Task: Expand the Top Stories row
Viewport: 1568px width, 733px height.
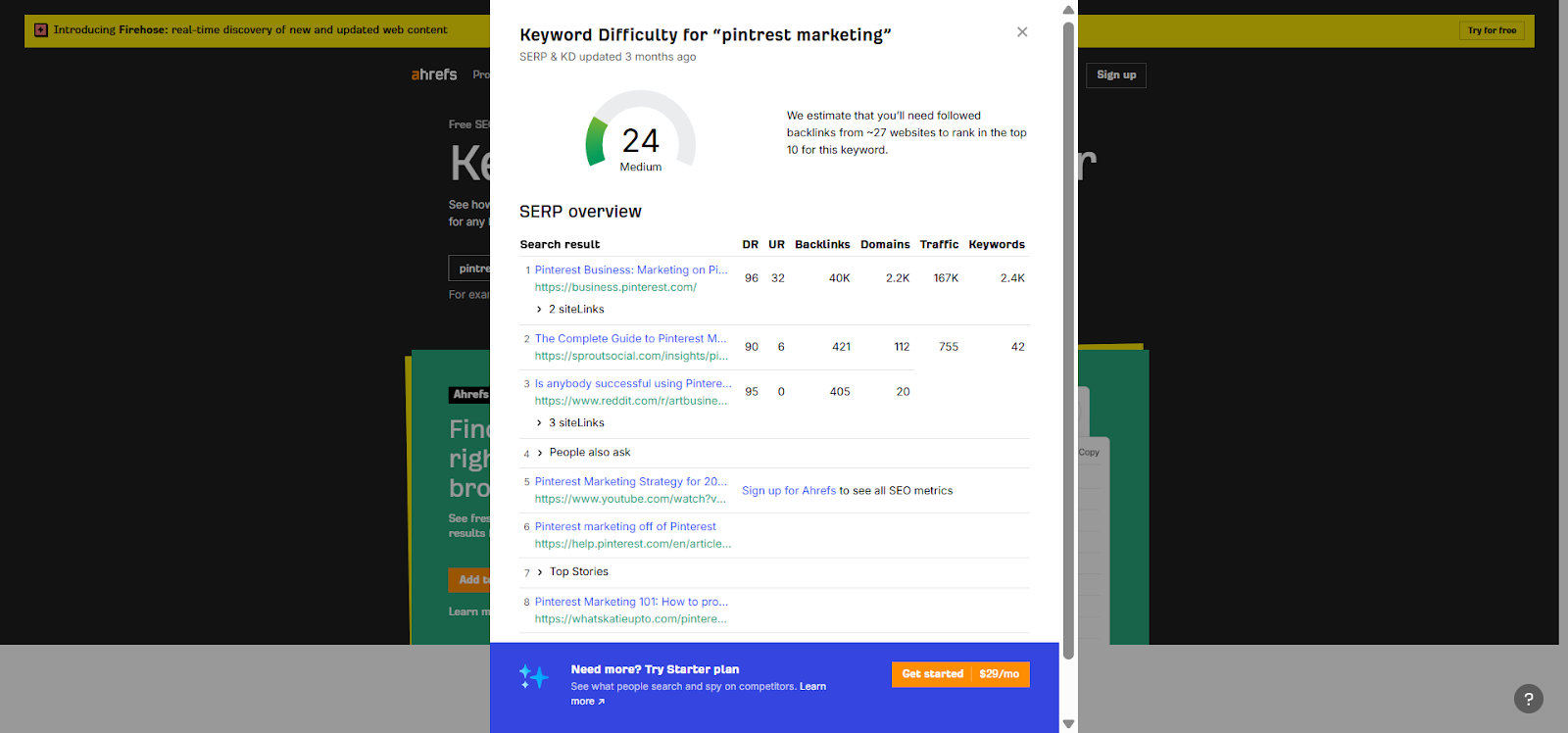Action: coord(573,572)
